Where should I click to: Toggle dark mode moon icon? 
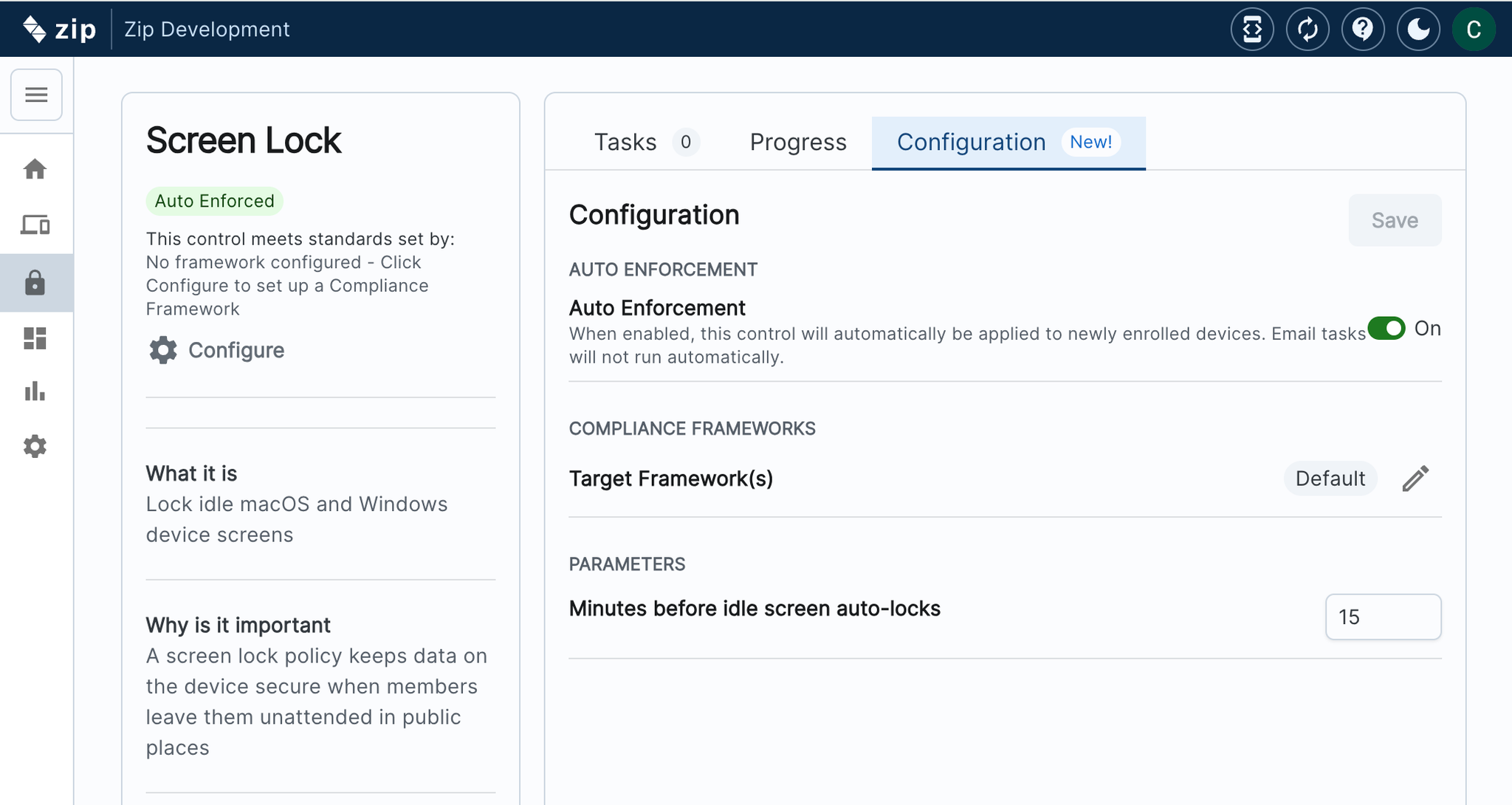[x=1417, y=30]
